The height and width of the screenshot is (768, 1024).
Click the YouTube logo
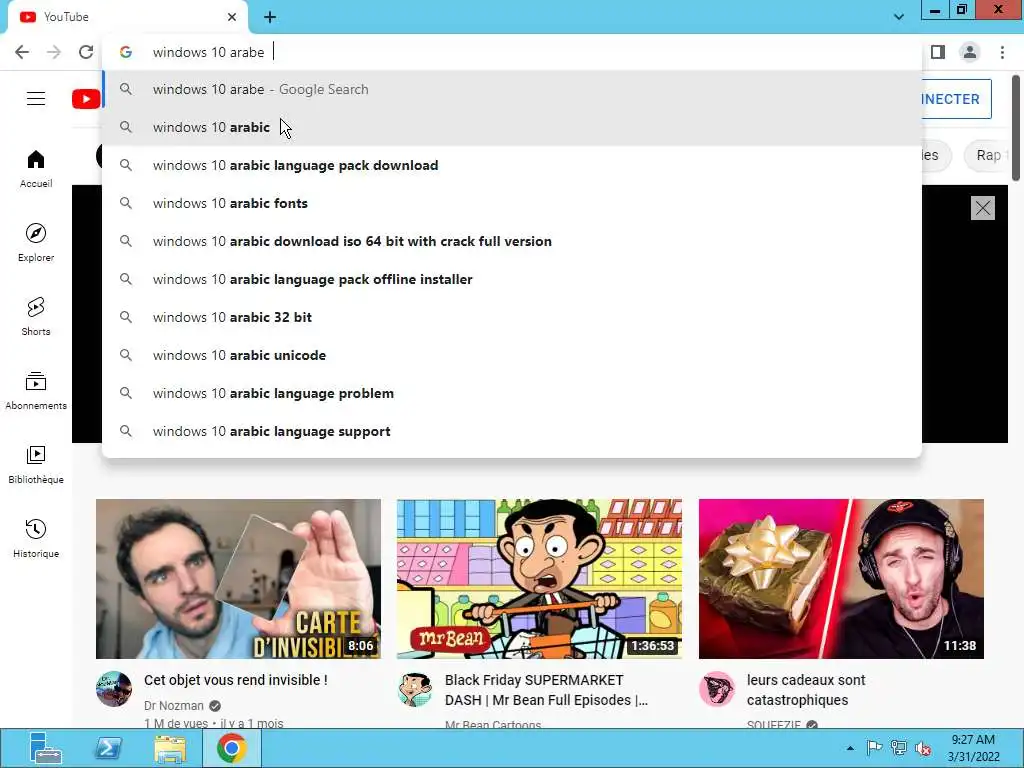pyautogui.click(x=86, y=99)
